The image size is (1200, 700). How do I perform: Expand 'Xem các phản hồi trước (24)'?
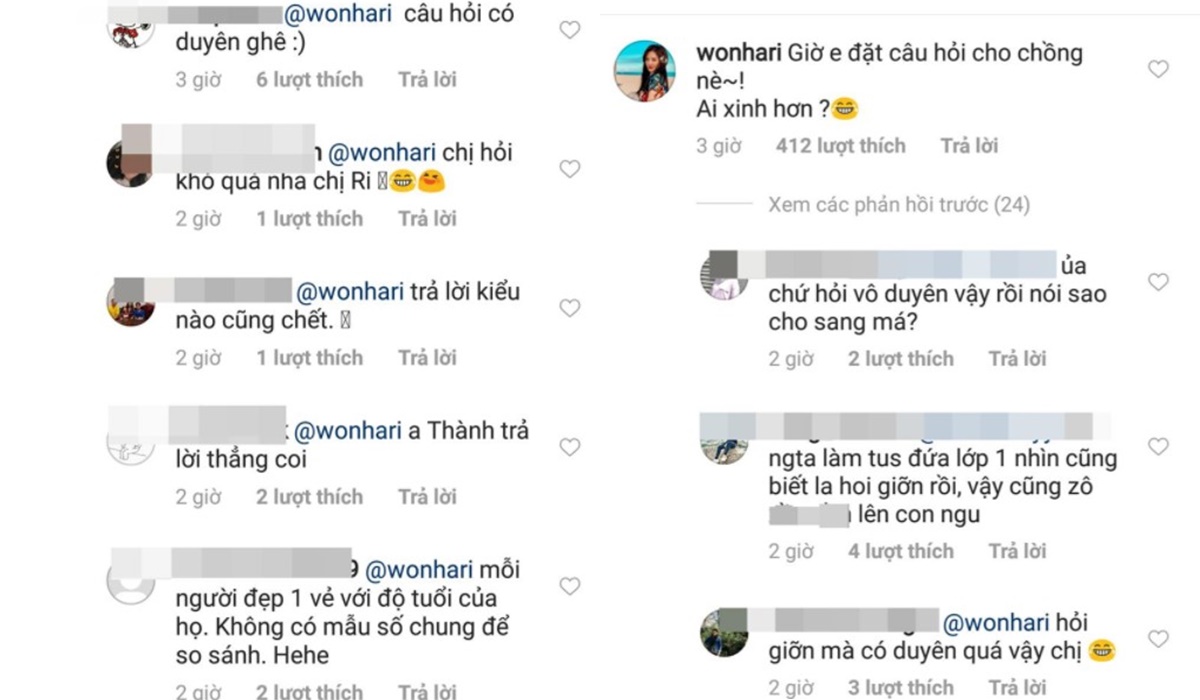(x=899, y=205)
